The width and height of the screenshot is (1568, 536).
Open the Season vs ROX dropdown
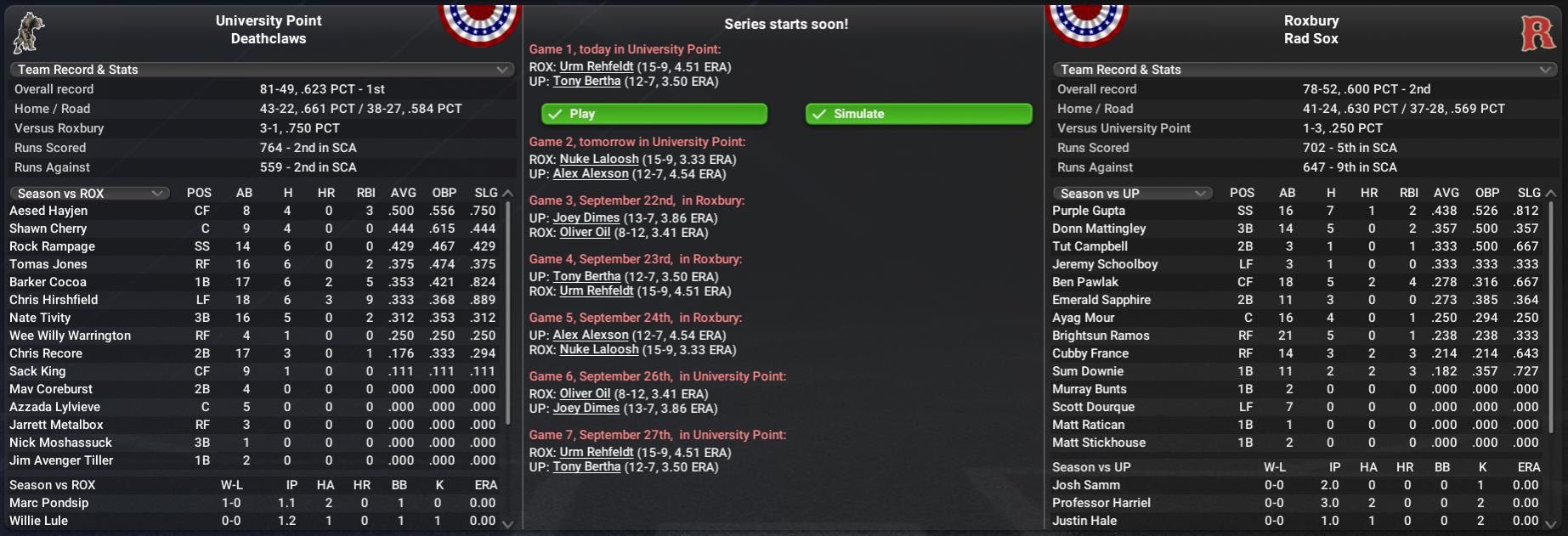(x=88, y=194)
